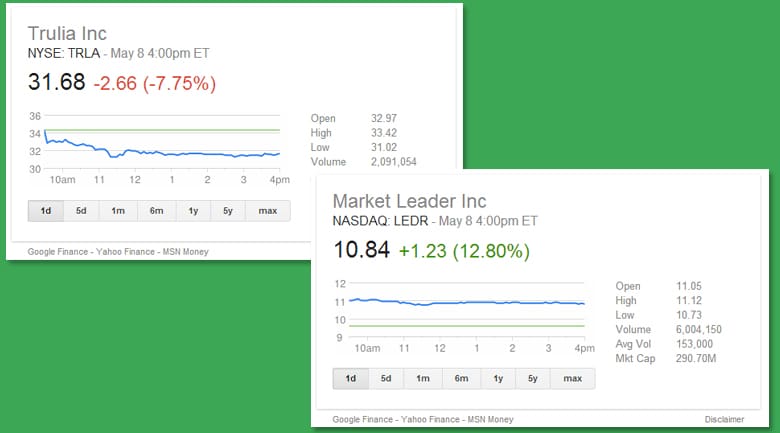Click MSN Money link under Market Leader card
780x433 pixels.
487,421
